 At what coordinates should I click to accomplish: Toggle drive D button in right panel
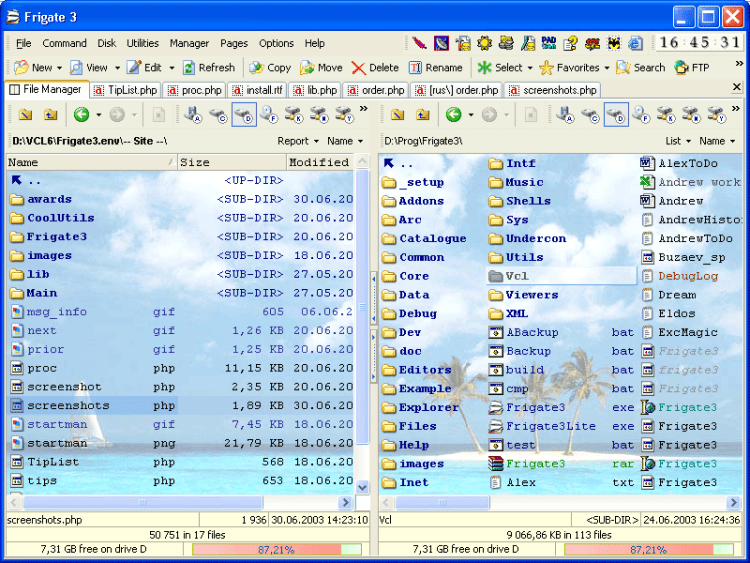616,115
